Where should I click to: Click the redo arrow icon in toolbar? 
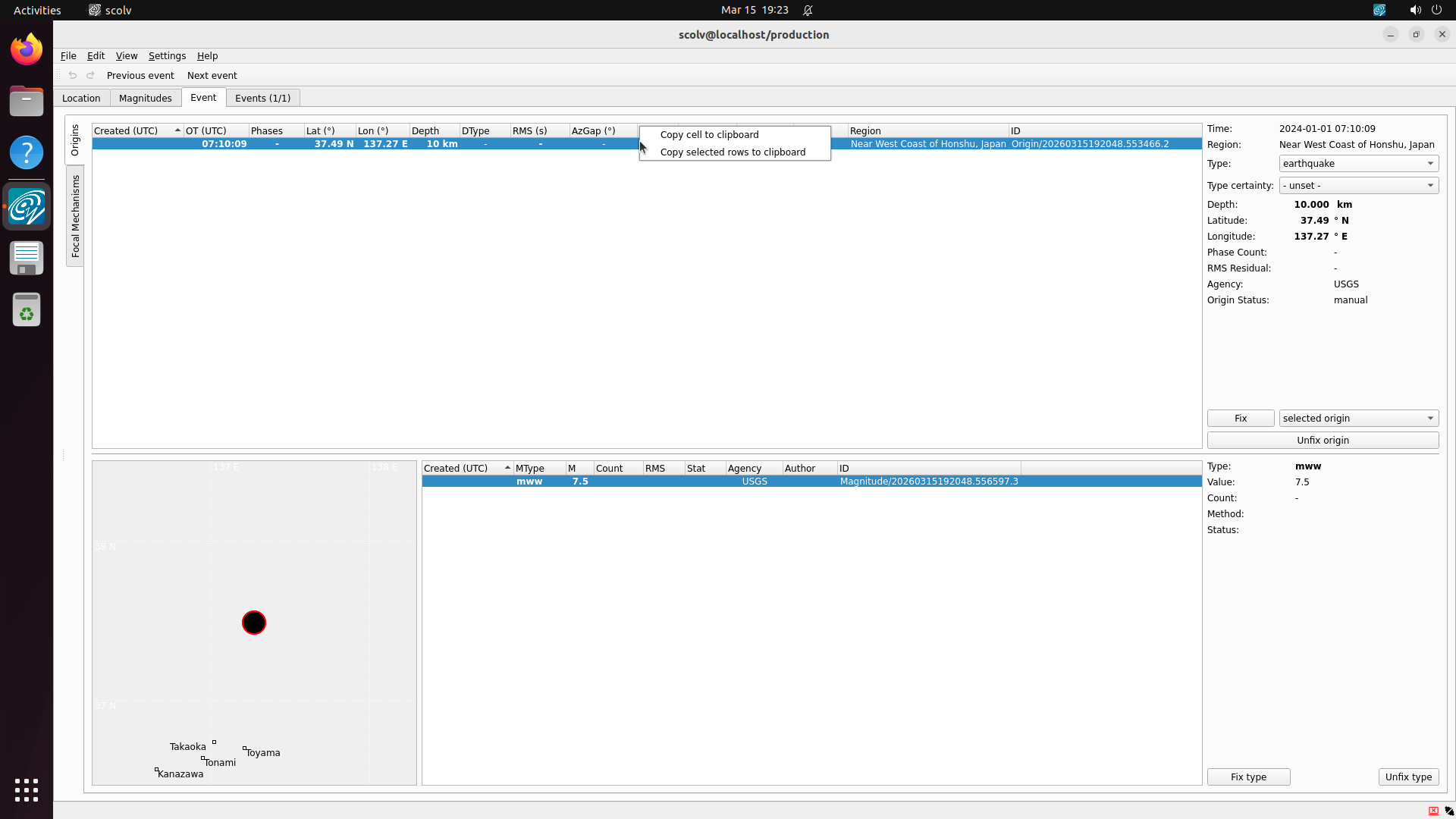tap(91, 75)
